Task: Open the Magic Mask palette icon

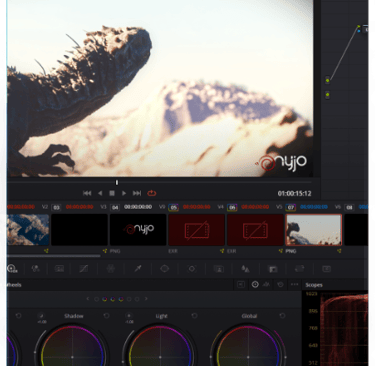Action: [x=219, y=269]
